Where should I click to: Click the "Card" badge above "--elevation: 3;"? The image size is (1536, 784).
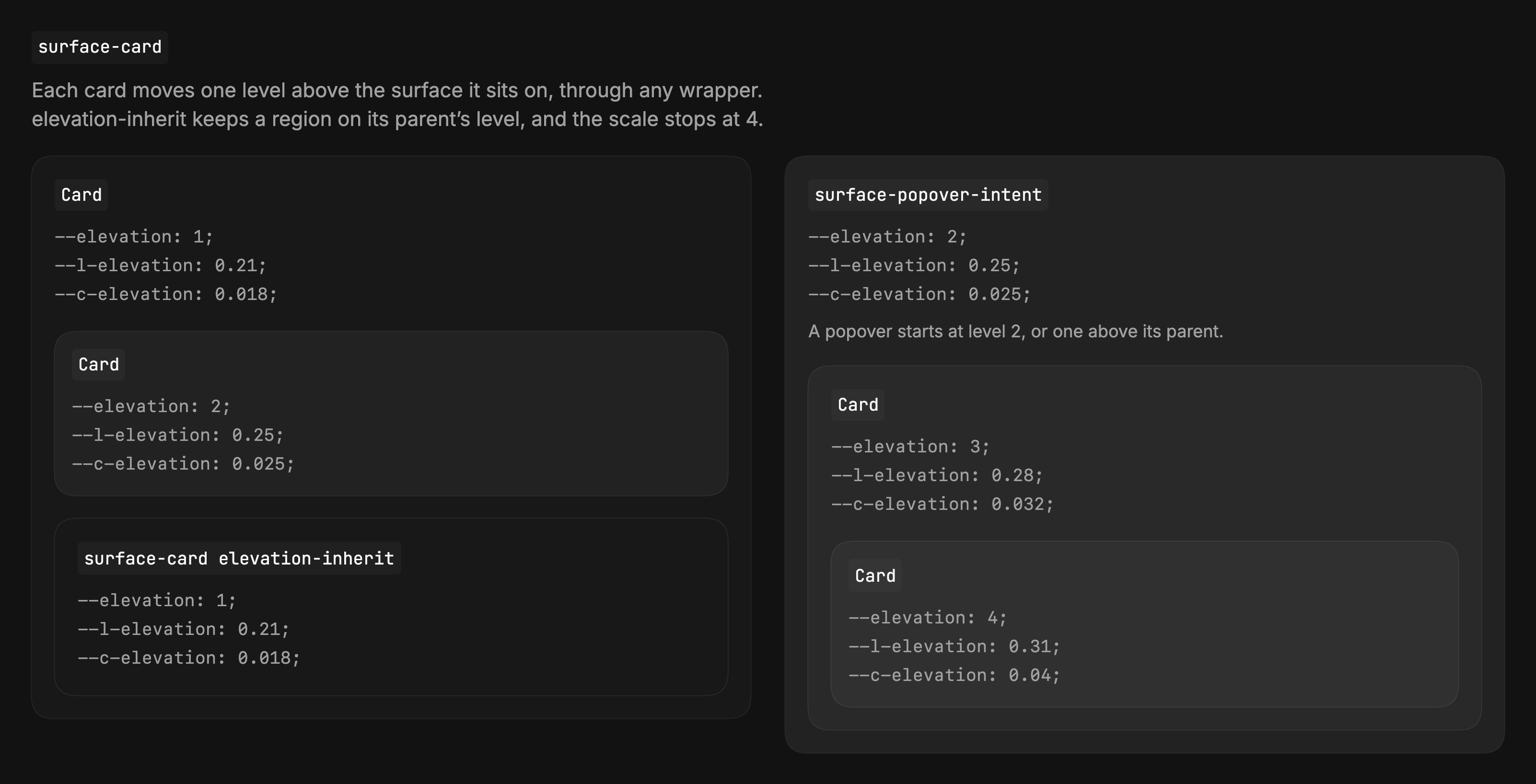(x=858, y=405)
